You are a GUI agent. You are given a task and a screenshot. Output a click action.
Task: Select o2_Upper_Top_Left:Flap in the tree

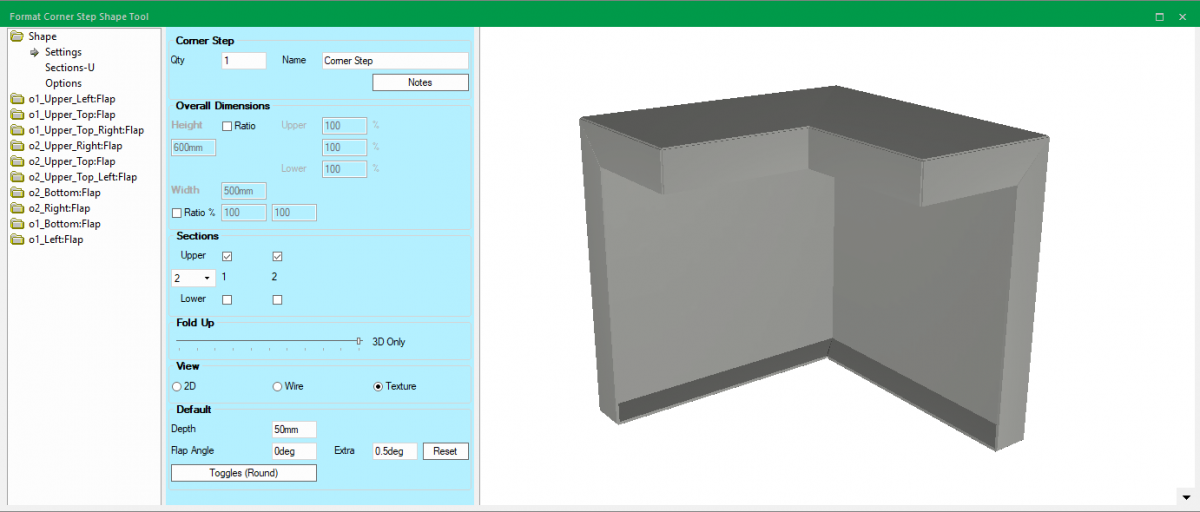(83, 177)
